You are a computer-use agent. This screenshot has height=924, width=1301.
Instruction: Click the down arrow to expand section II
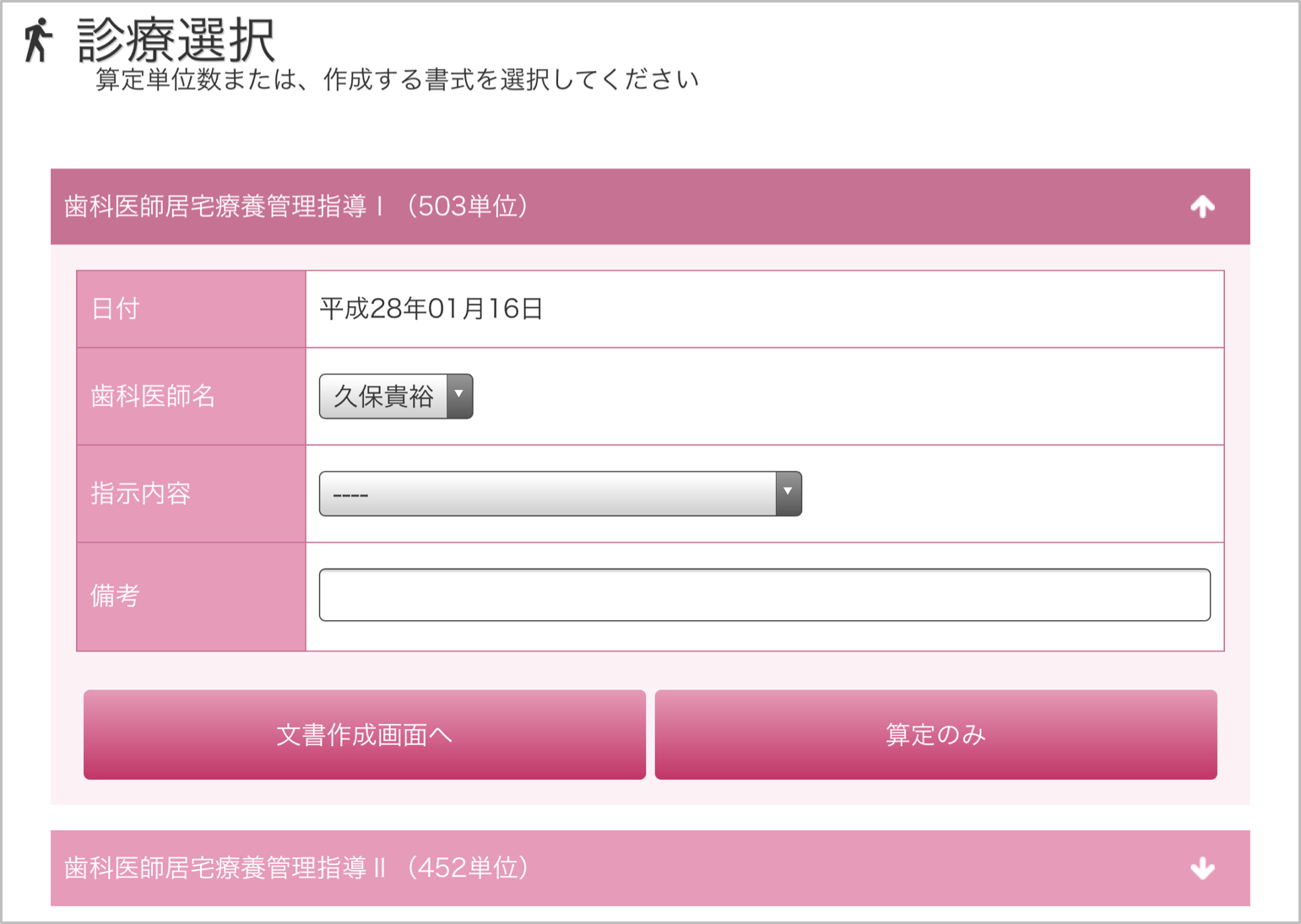click(1202, 868)
